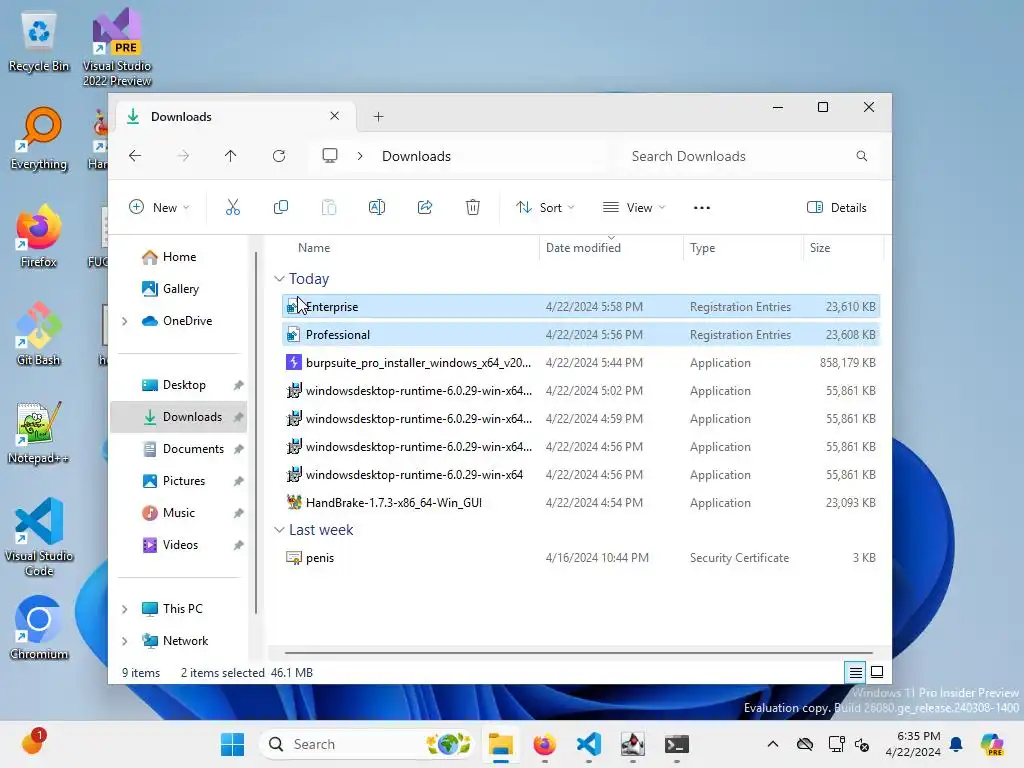Open File Explorer from the taskbar
The height and width of the screenshot is (768, 1024).
(501, 744)
